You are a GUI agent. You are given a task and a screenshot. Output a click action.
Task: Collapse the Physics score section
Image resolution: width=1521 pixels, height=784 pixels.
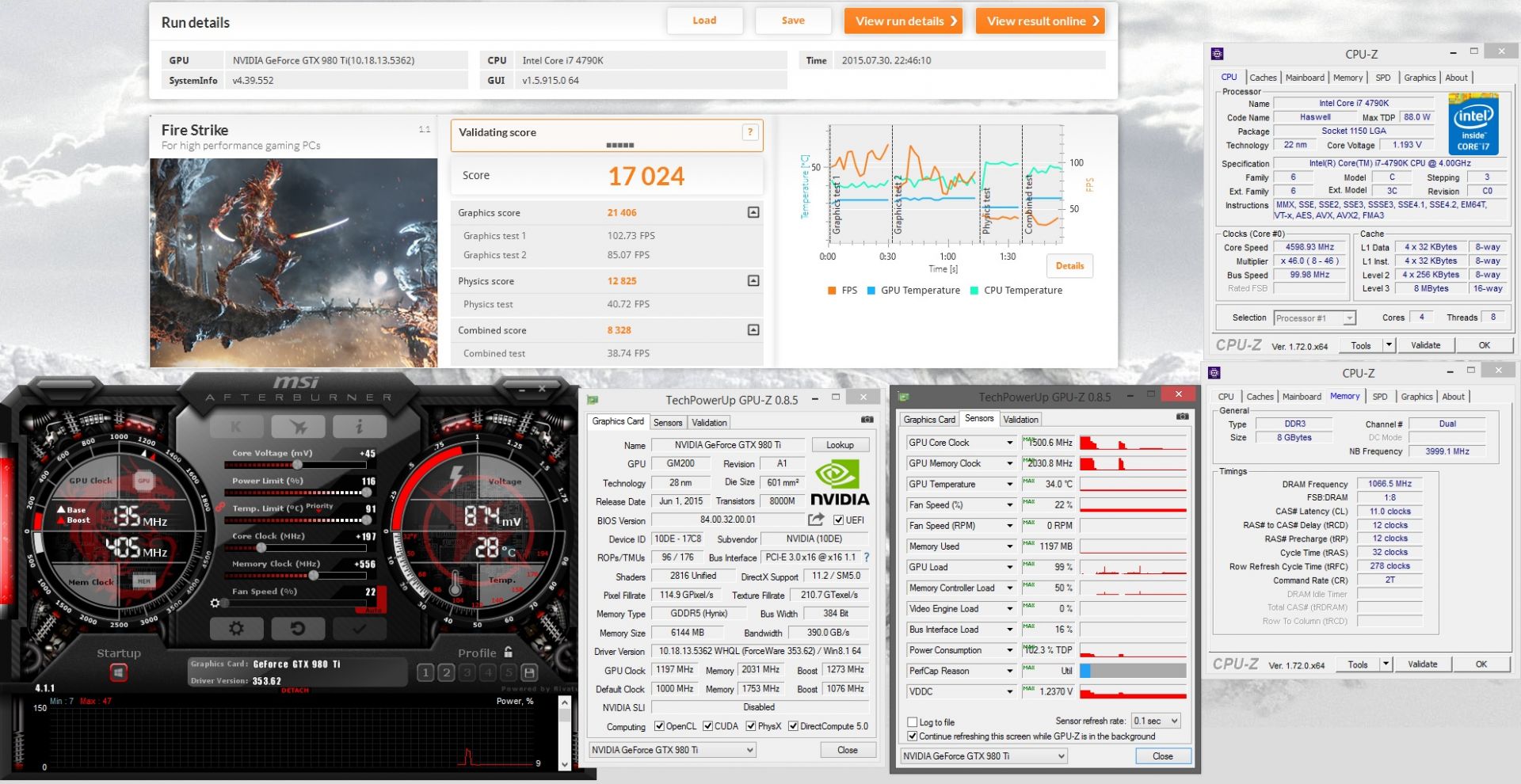[x=753, y=280]
